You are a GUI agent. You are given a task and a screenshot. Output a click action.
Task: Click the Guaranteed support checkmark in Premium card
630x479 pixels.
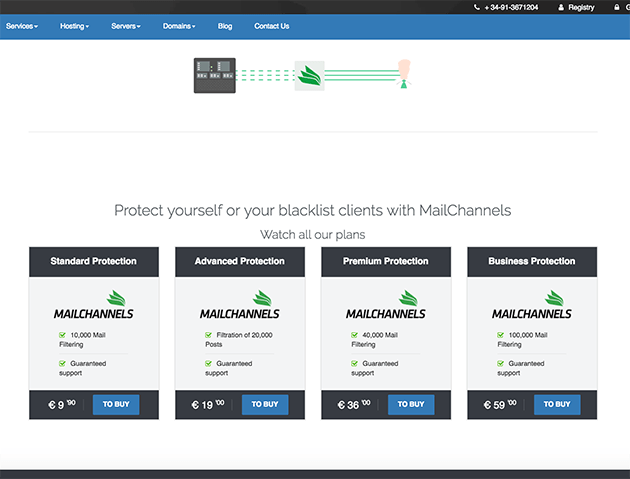pyautogui.click(x=354, y=364)
